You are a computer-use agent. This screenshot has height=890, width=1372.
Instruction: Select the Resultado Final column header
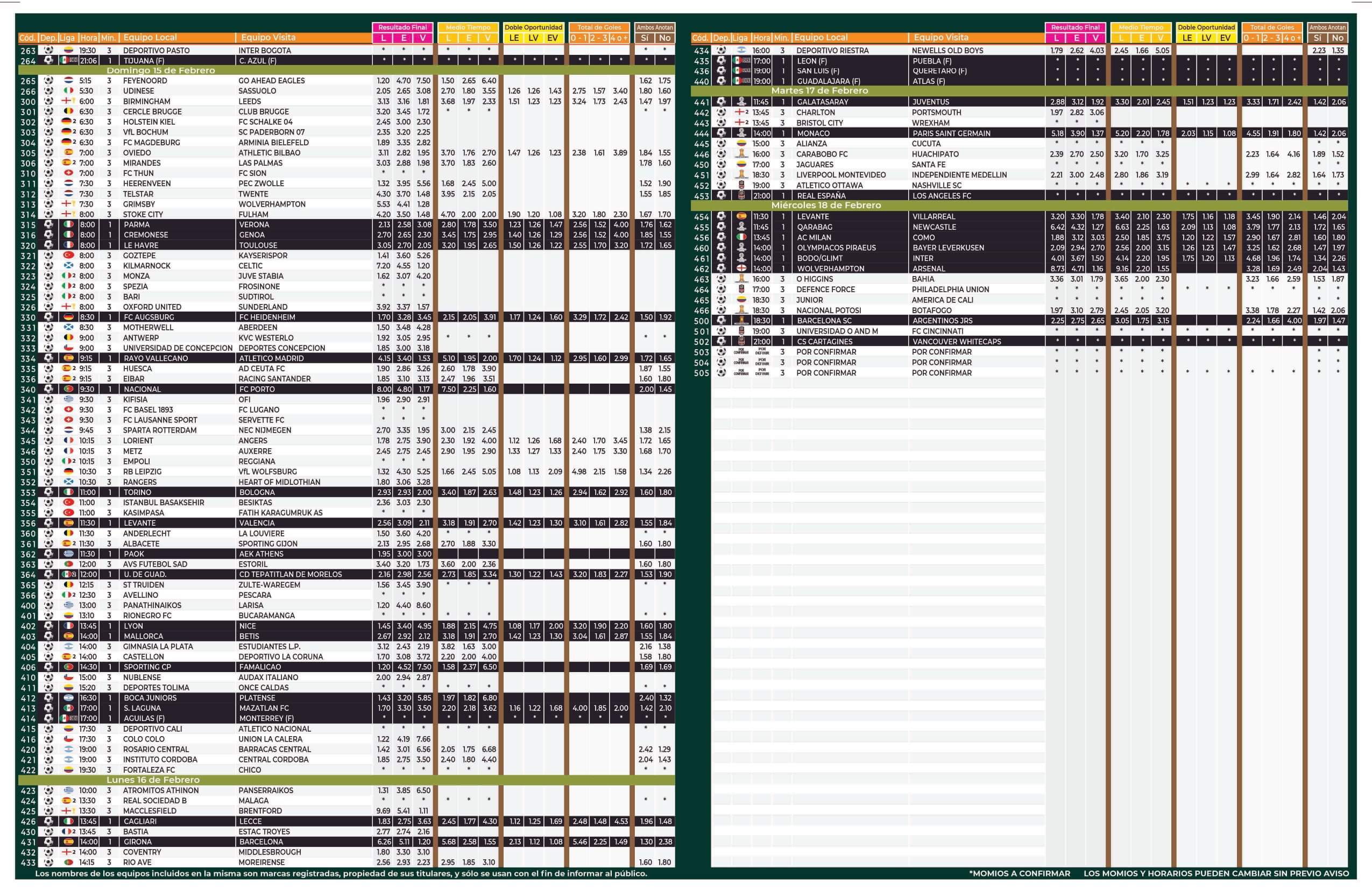[x=402, y=27]
